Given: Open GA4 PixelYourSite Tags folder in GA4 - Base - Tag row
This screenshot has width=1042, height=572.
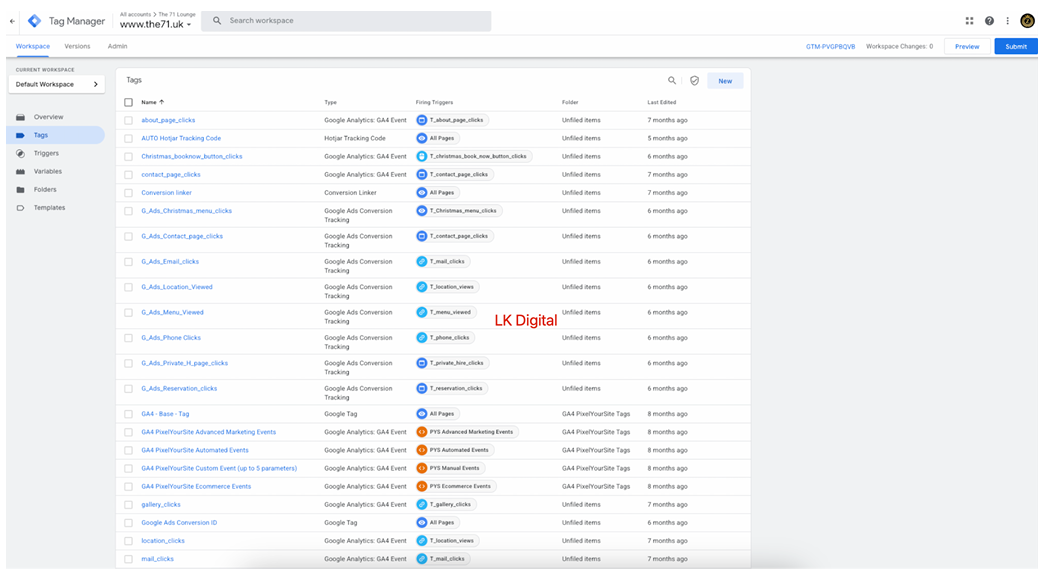Looking at the screenshot, I should coord(595,414).
